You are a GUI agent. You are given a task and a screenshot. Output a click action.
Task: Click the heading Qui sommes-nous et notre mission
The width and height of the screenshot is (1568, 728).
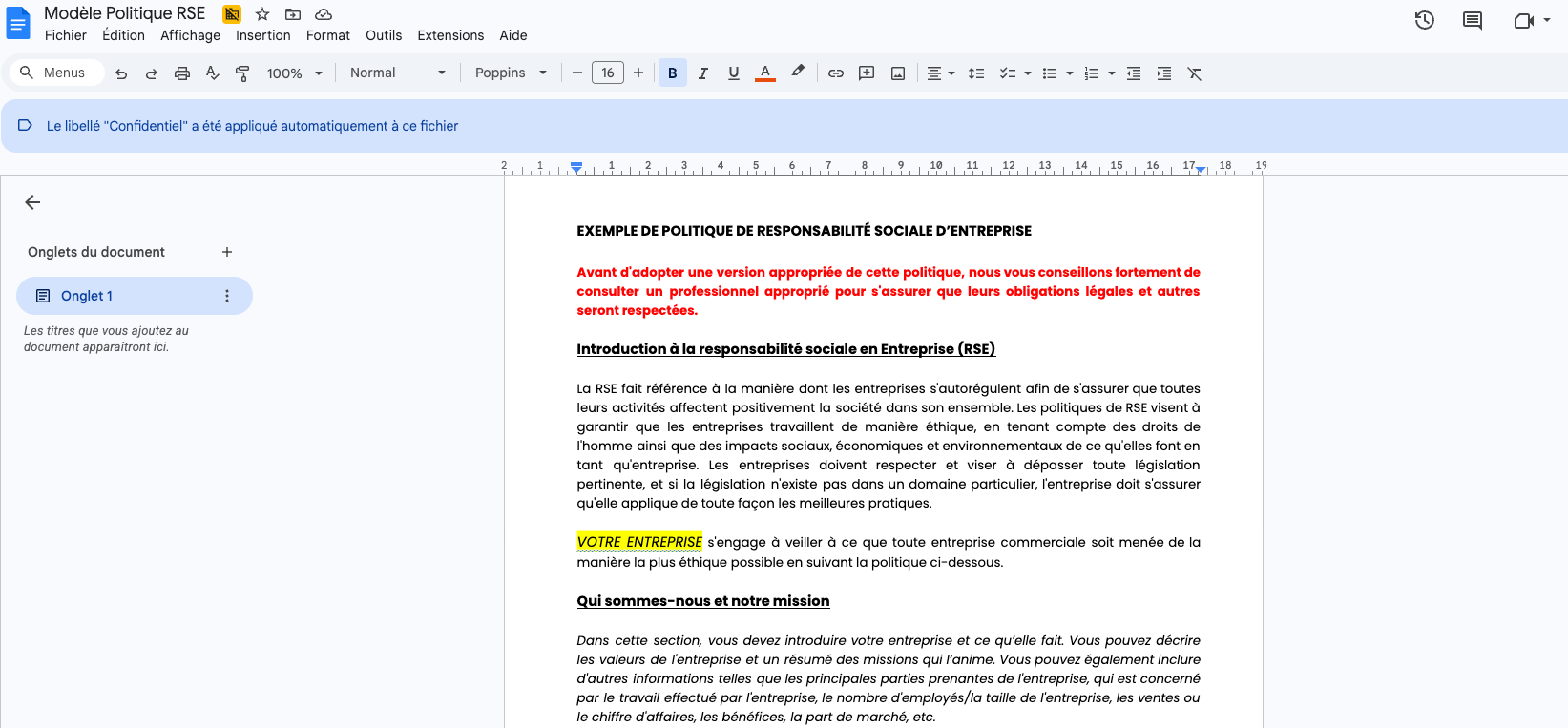703,601
